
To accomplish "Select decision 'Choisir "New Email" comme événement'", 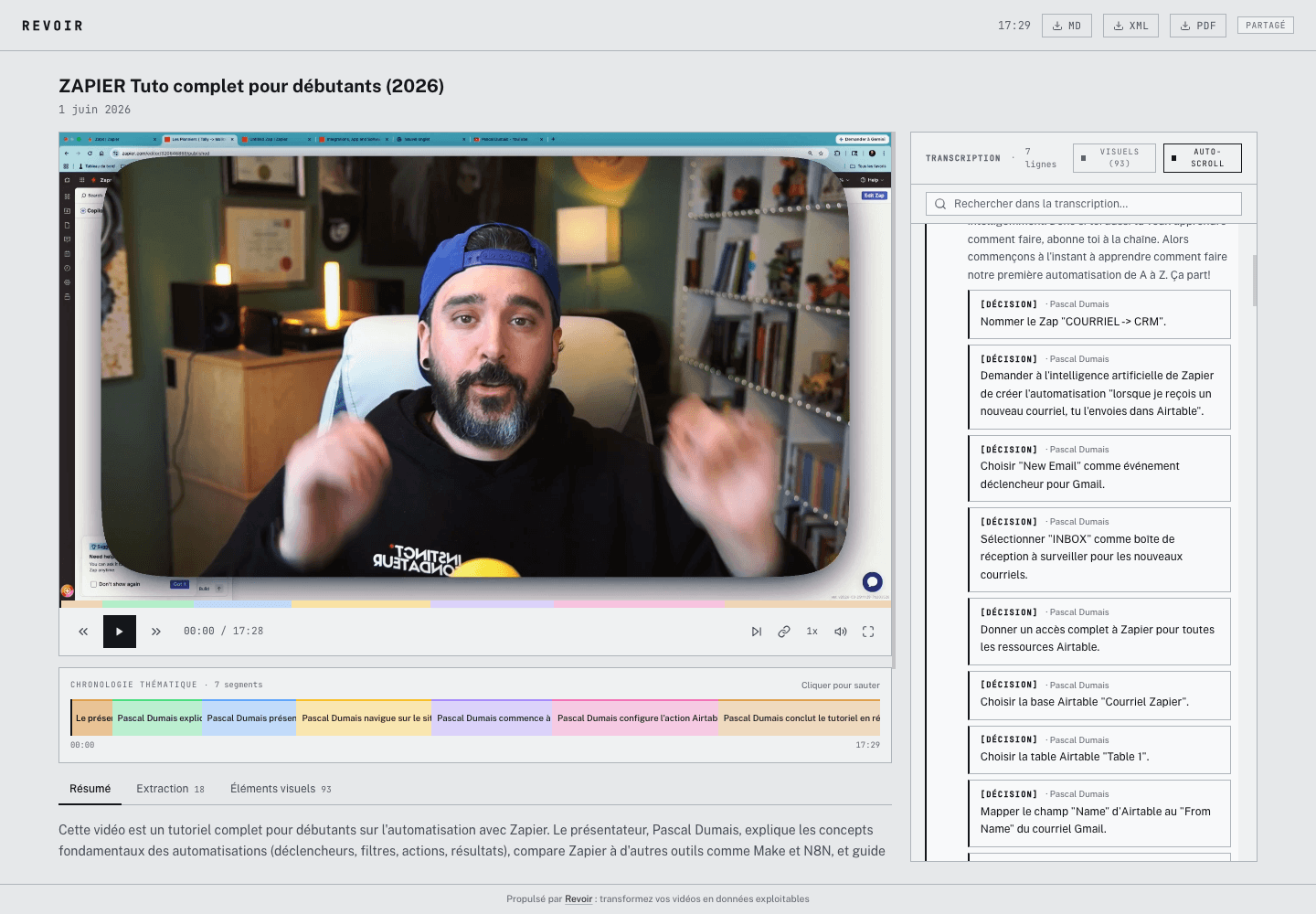I will [1098, 468].
